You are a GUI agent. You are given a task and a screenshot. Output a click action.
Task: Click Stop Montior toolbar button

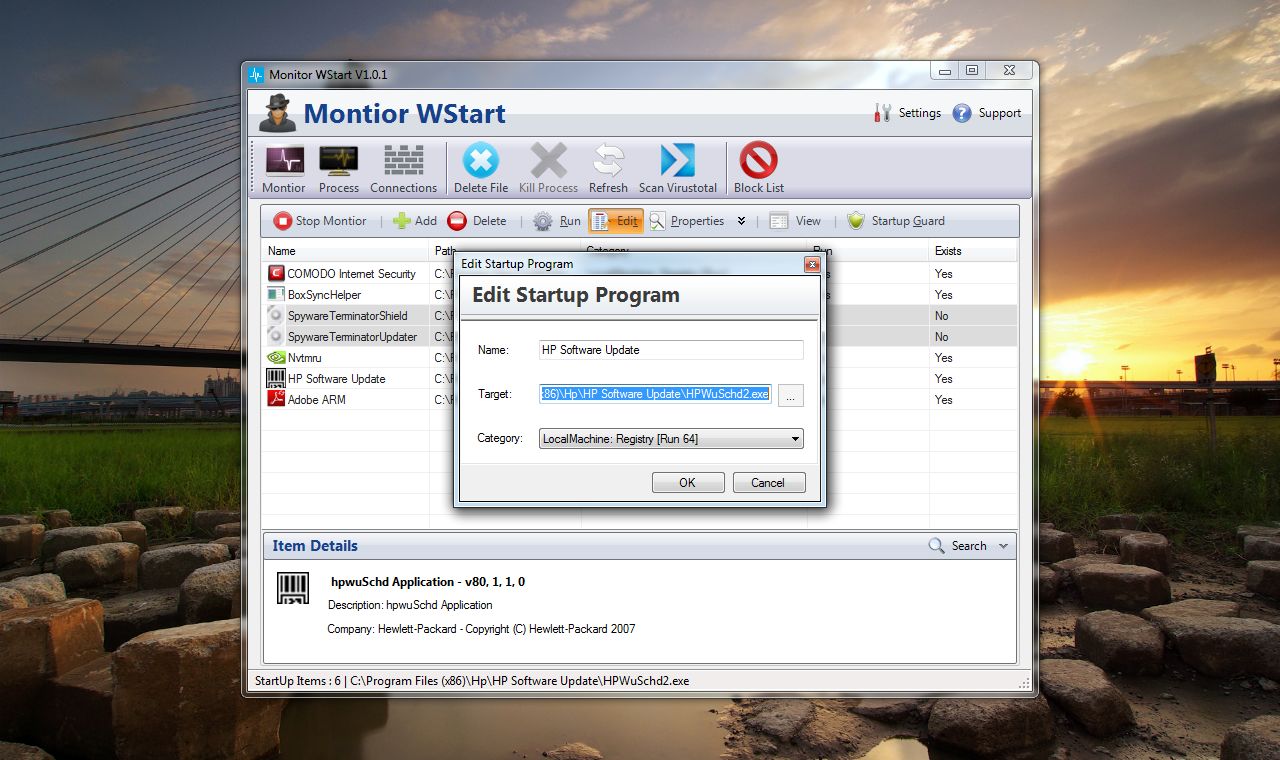click(x=320, y=221)
